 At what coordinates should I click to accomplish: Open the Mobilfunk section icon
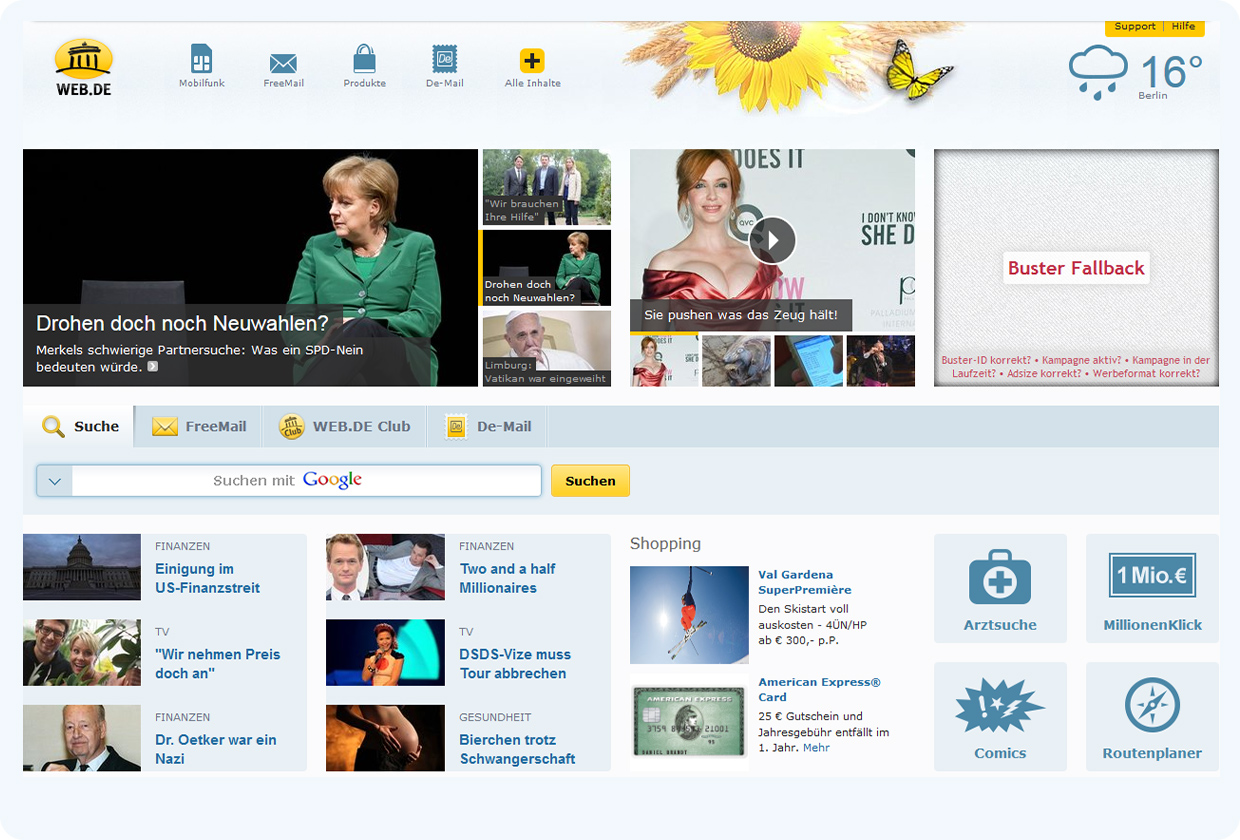(x=200, y=60)
